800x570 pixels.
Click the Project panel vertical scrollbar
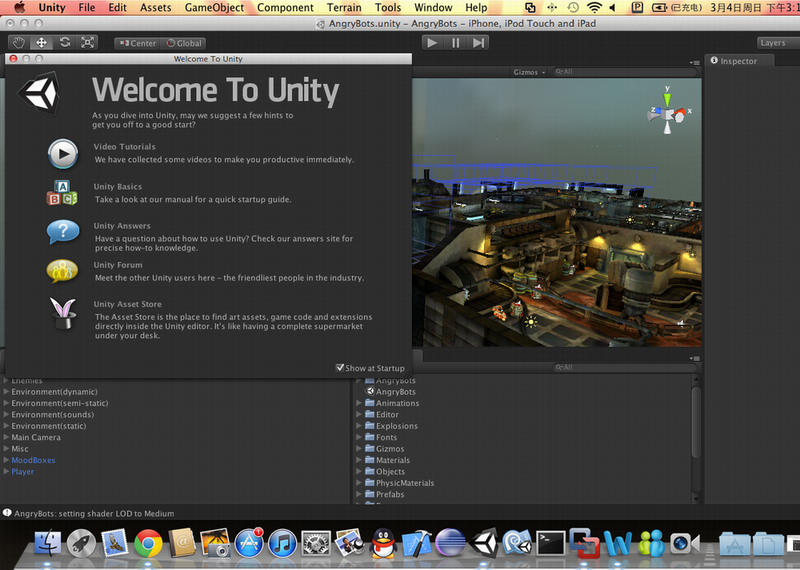pyautogui.click(x=696, y=422)
